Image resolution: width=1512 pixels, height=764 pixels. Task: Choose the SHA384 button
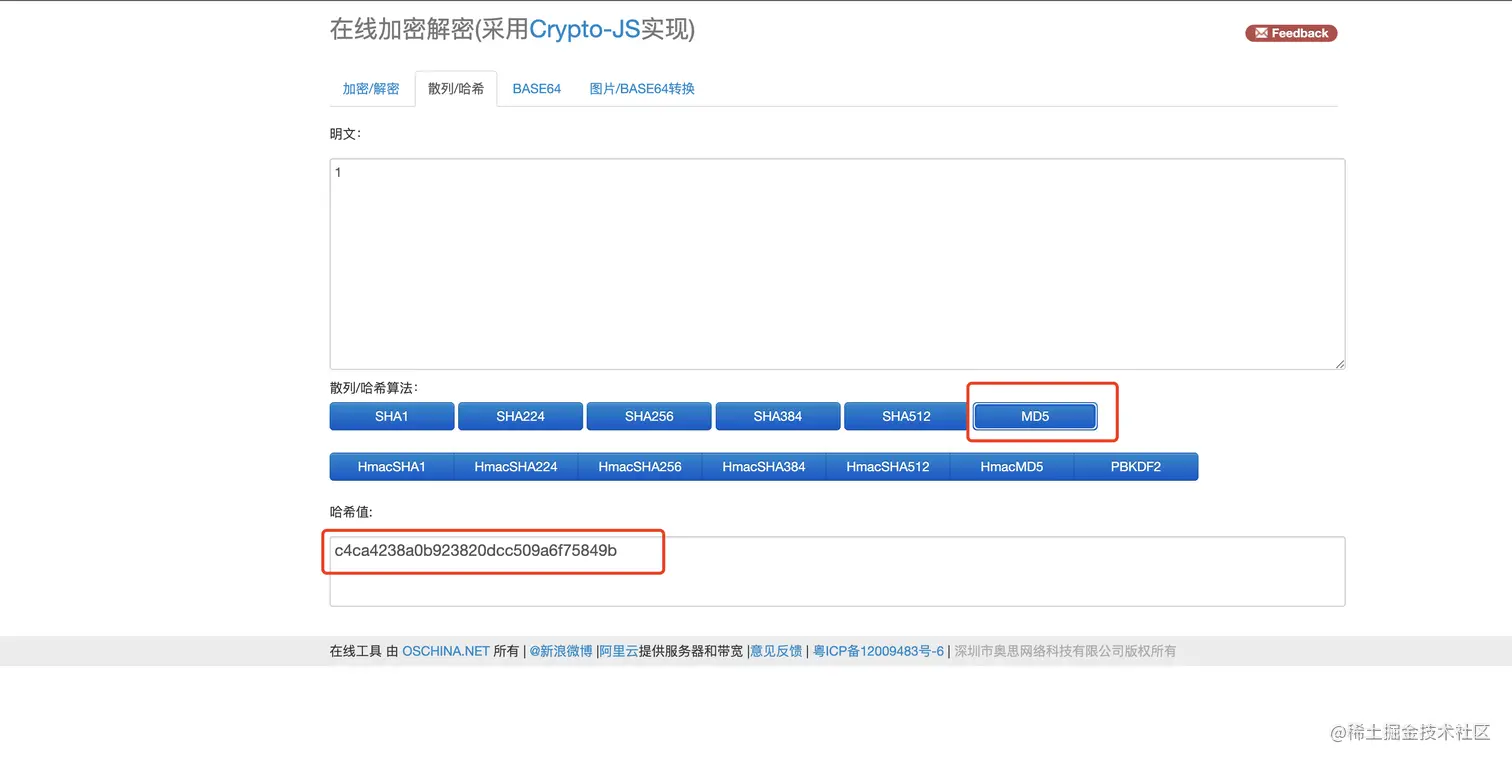[778, 416]
